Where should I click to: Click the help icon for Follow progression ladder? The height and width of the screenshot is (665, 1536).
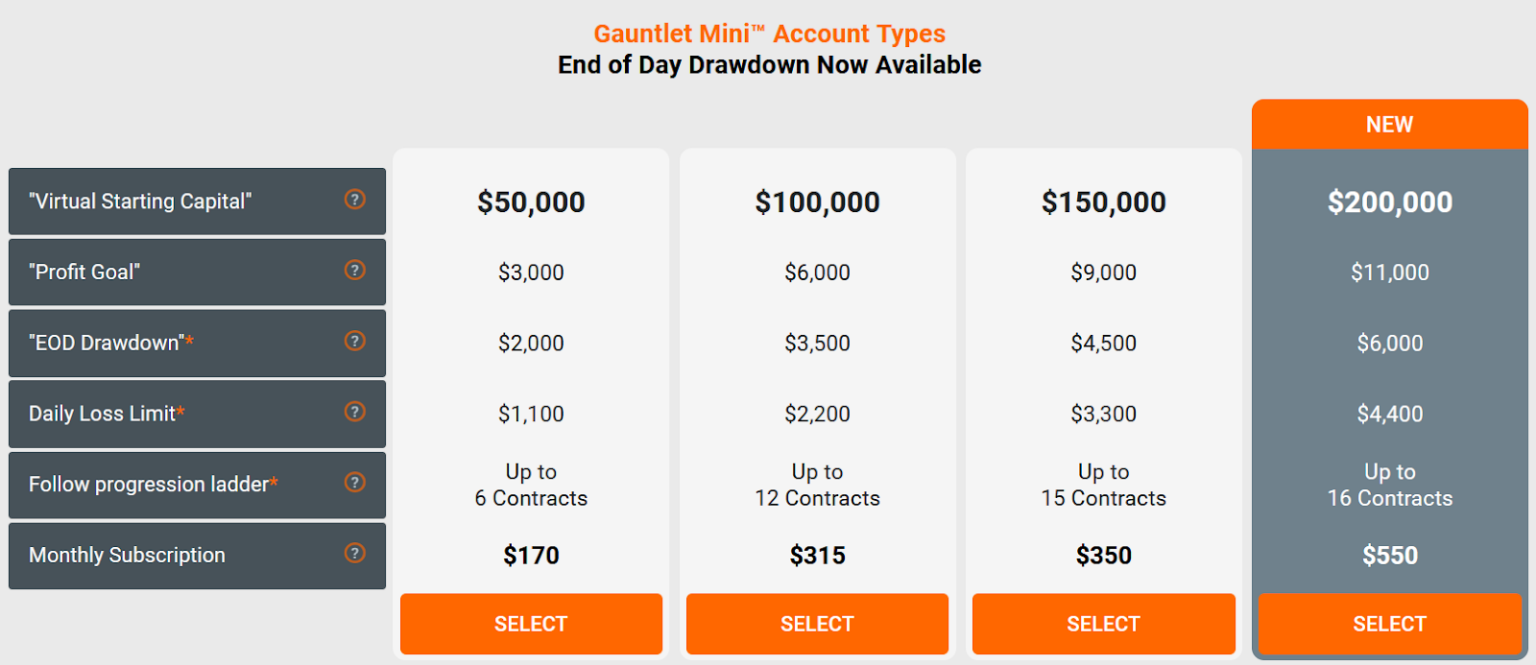[355, 483]
